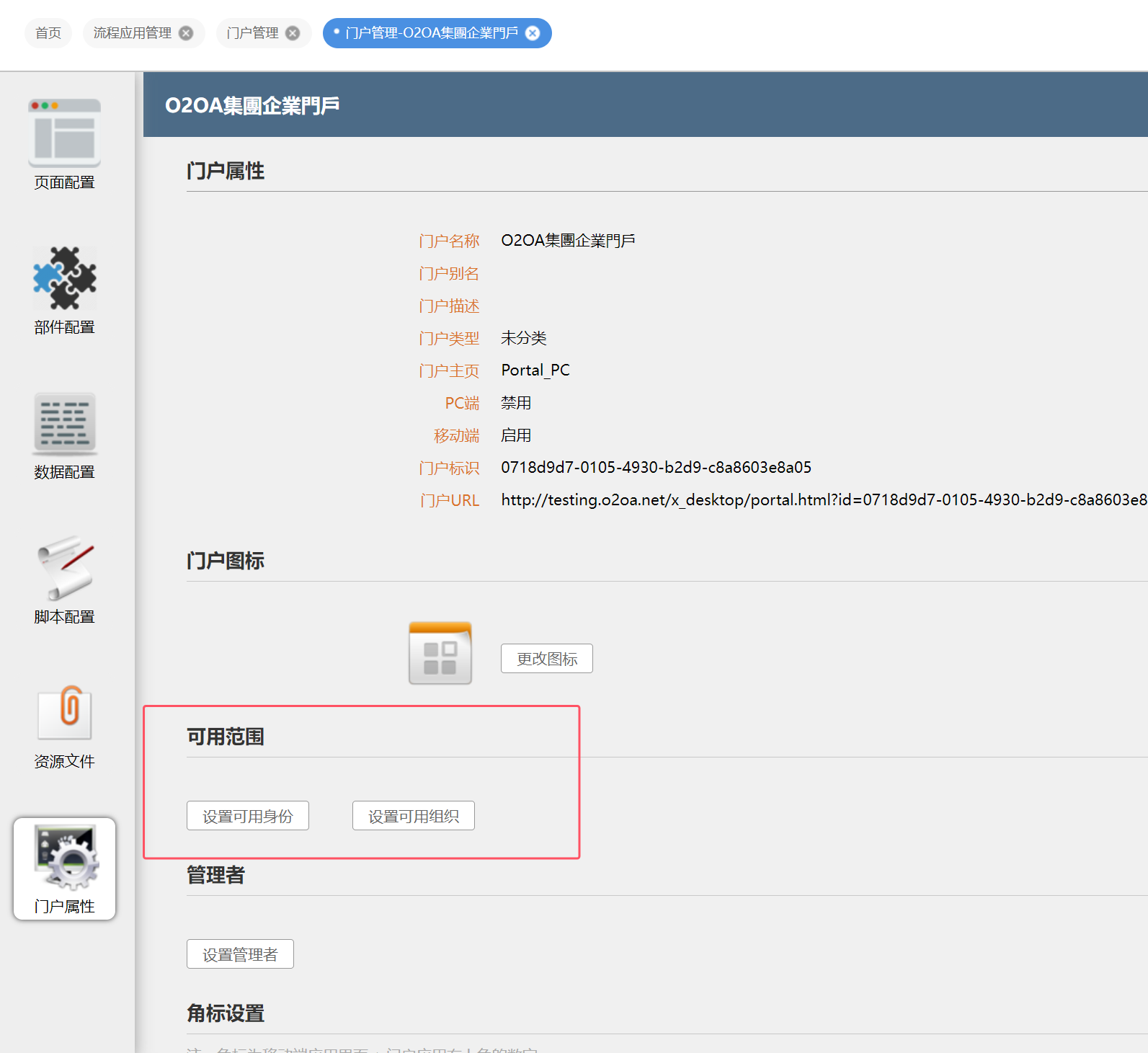The image size is (1148, 1053).
Task: Close the 门户管理 tab
Action: pyautogui.click(x=293, y=33)
